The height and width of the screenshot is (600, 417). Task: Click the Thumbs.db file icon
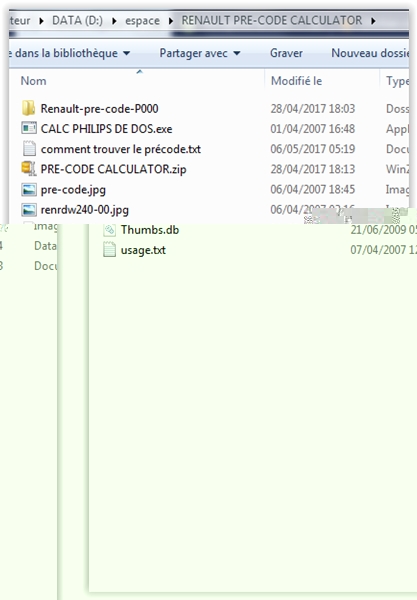tap(109, 230)
